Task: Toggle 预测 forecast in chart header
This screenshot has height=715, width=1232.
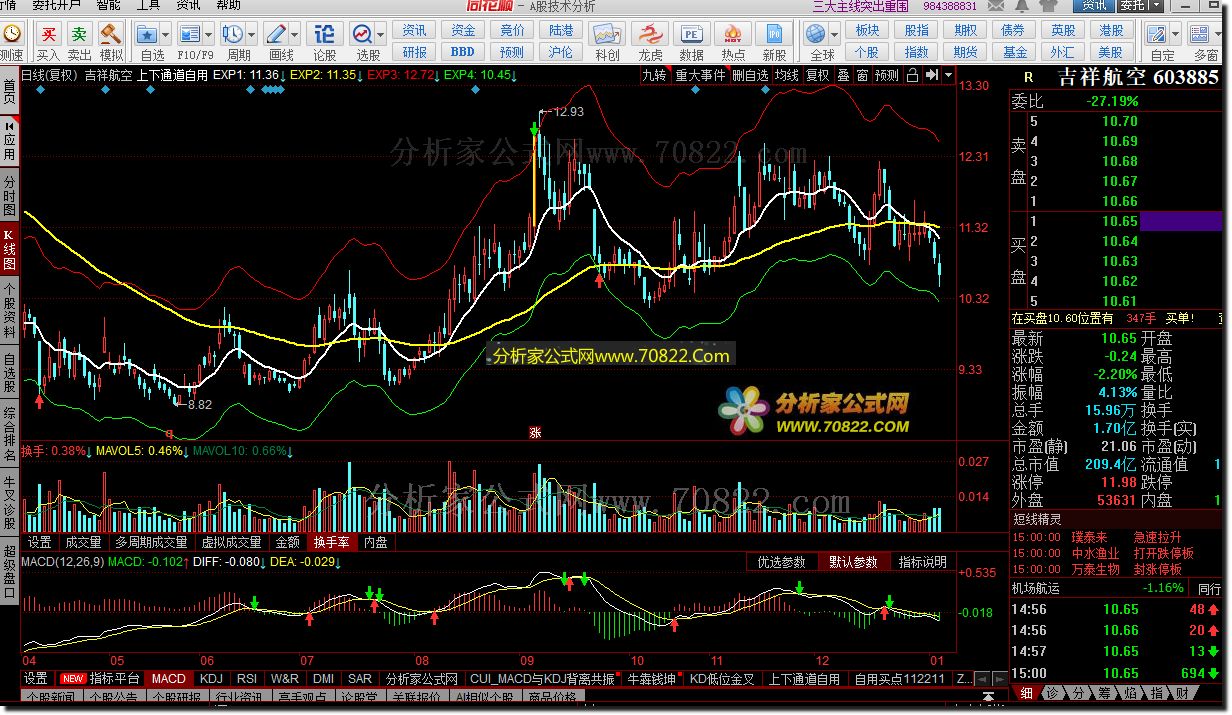Action: tap(887, 75)
